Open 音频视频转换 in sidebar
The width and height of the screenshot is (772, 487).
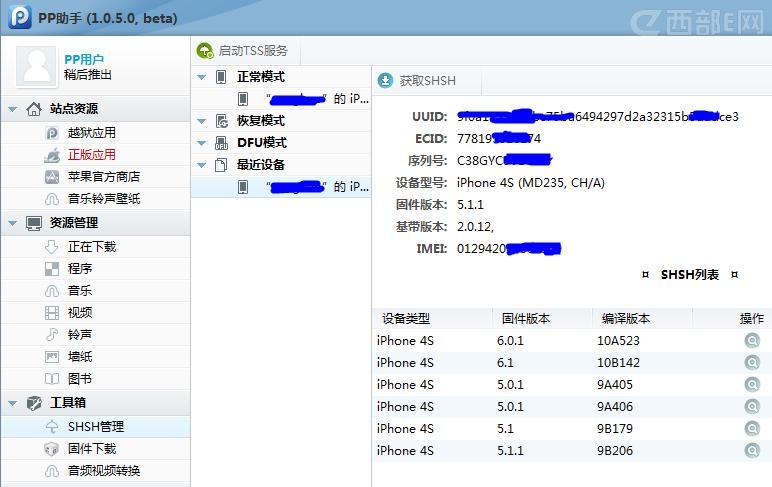coord(104,471)
